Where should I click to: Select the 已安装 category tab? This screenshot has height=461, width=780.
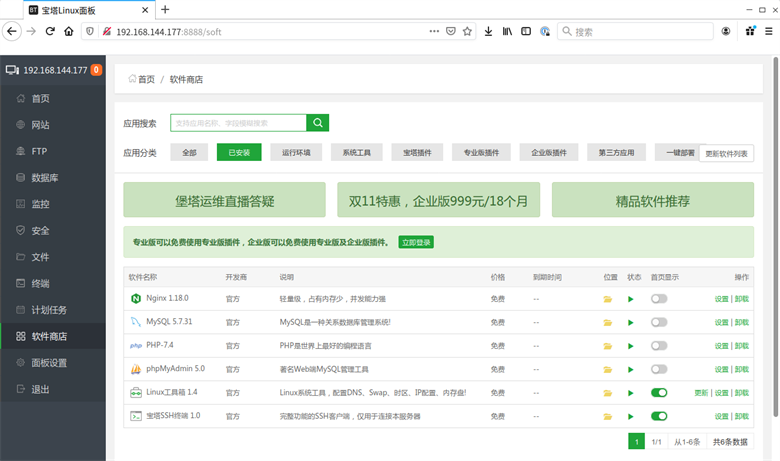click(239, 152)
